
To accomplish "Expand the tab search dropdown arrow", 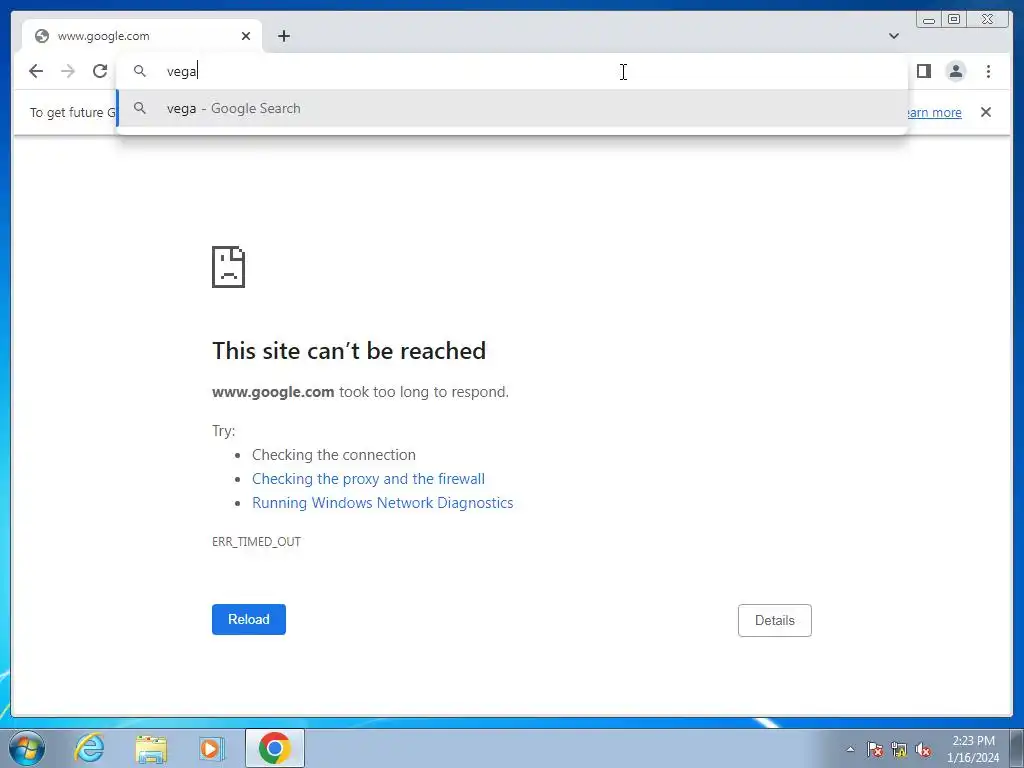I will 893,36.
